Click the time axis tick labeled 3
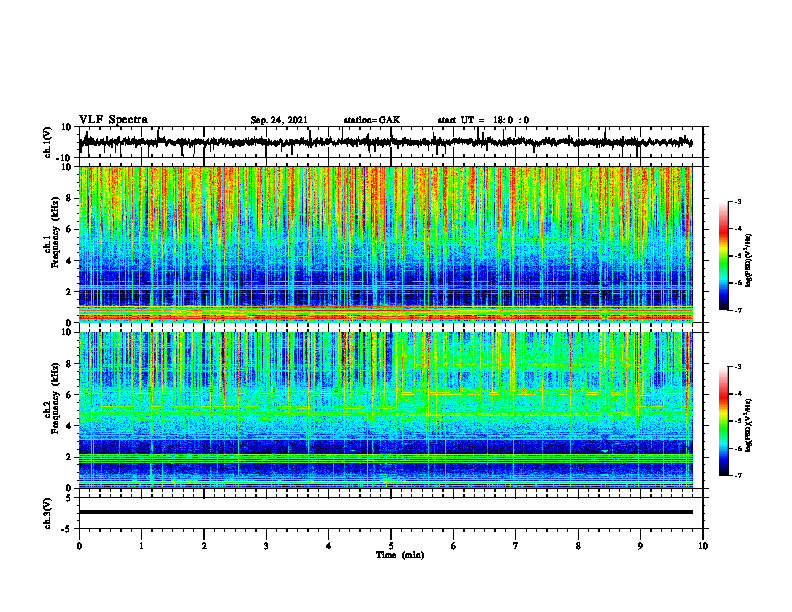Viewport: 792px width, 612px height. point(266,546)
